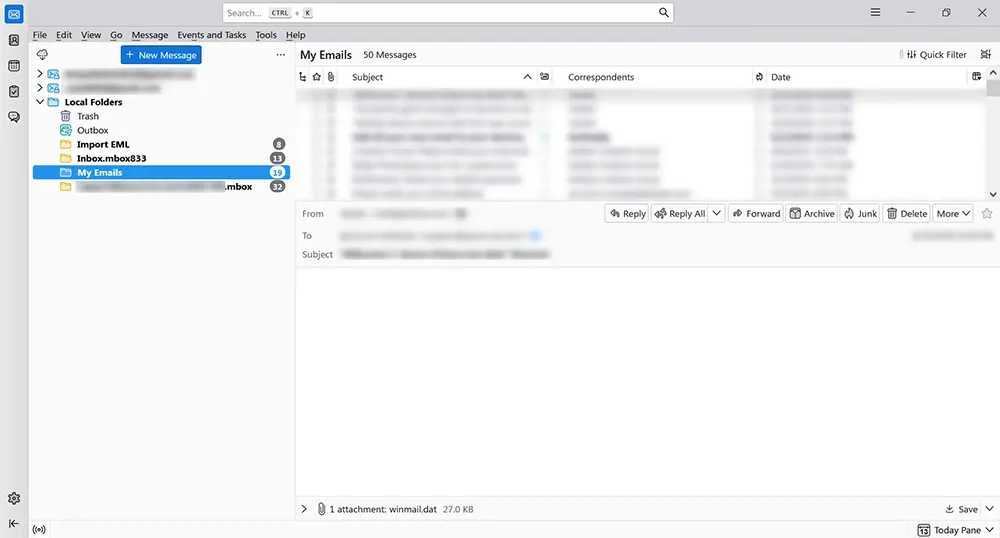Open the Events and Tasks menu
1000x538 pixels.
click(x=212, y=35)
